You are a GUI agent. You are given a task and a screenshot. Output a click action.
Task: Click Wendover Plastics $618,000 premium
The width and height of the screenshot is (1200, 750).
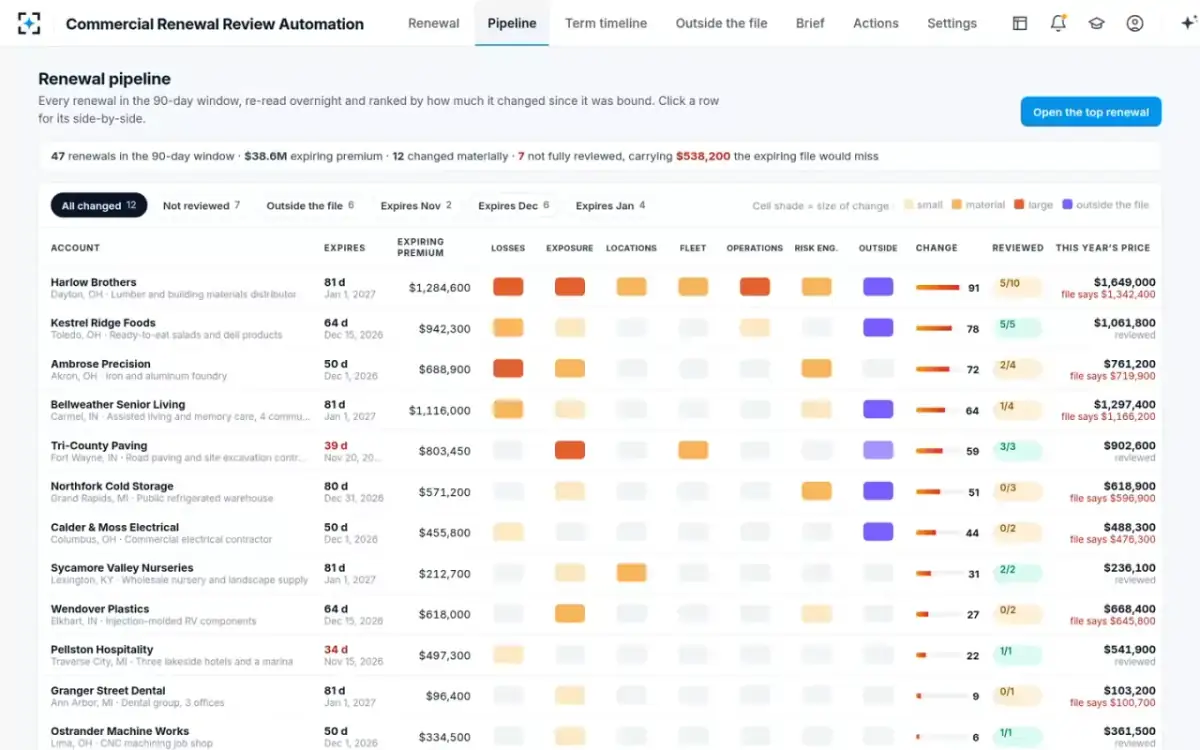(x=445, y=614)
